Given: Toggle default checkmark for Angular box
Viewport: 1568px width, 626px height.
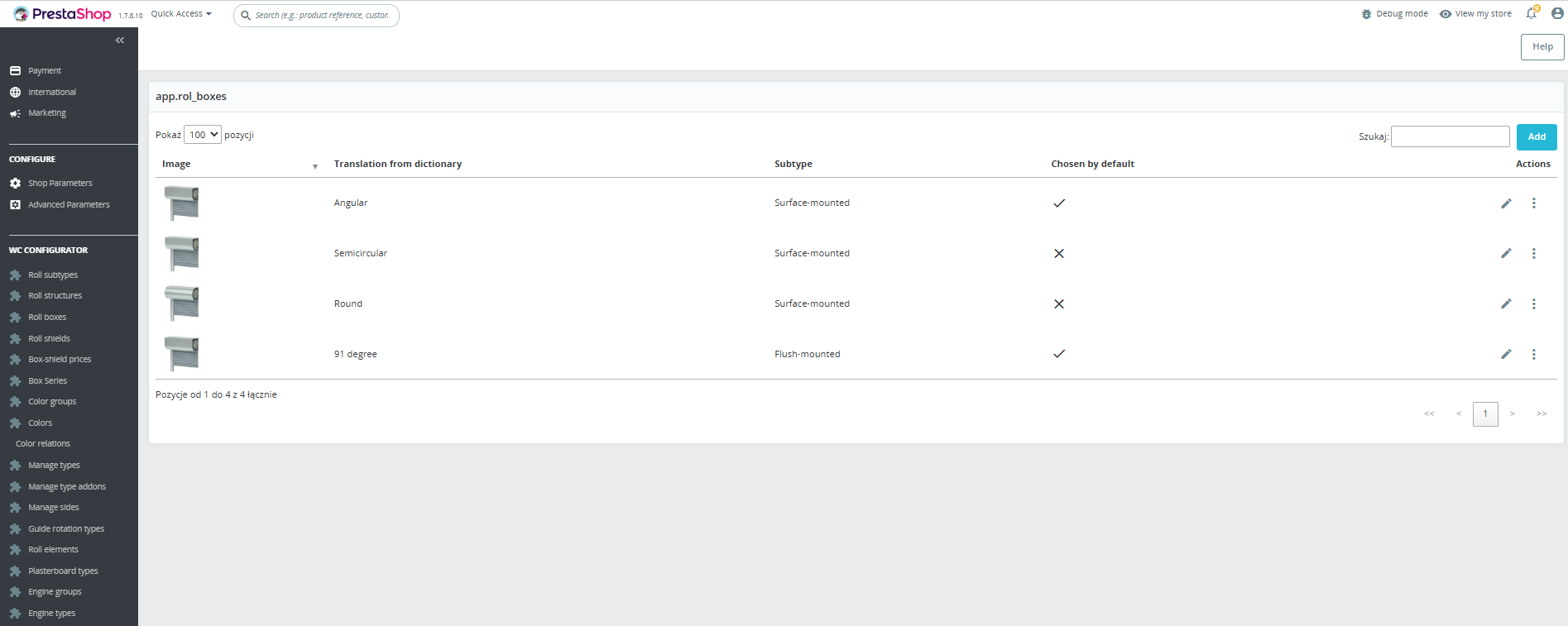Looking at the screenshot, I should pyautogui.click(x=1058, y=203).
